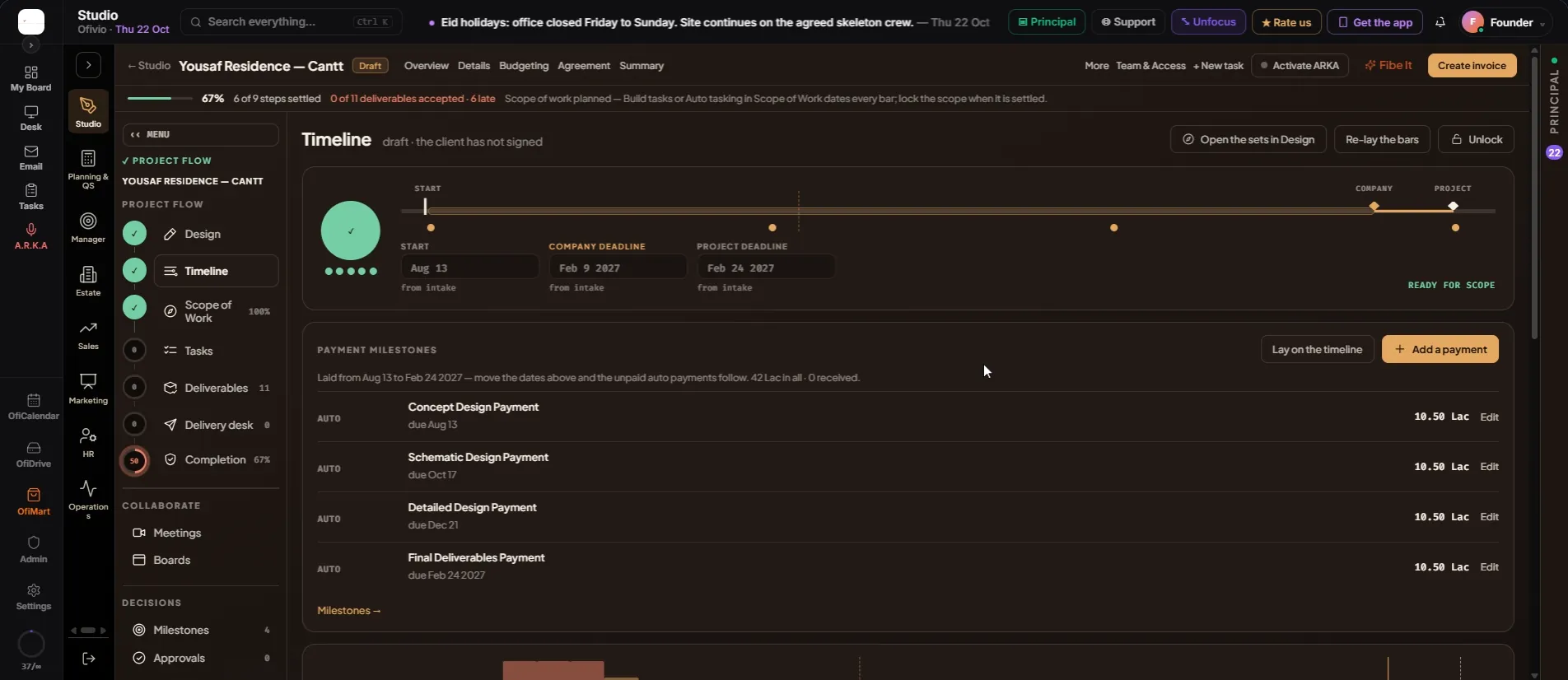The image size is (1568, 680).
Task: Open the HR module
Action: [88, 442]
